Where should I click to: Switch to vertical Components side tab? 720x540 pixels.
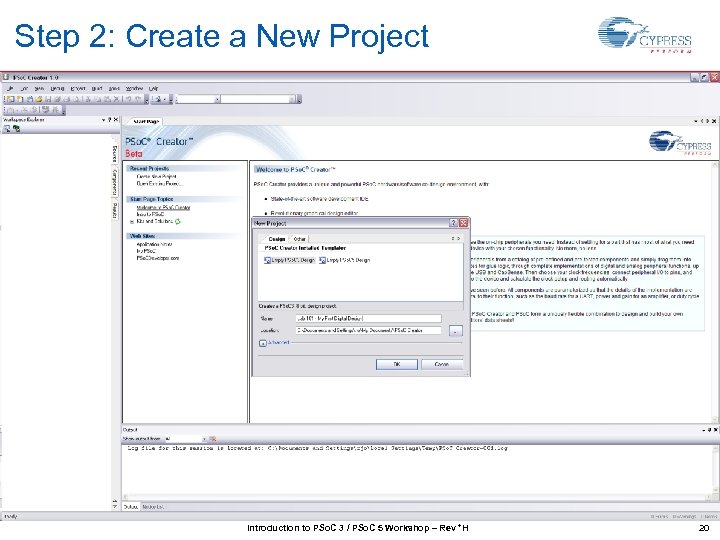(115, 182)
